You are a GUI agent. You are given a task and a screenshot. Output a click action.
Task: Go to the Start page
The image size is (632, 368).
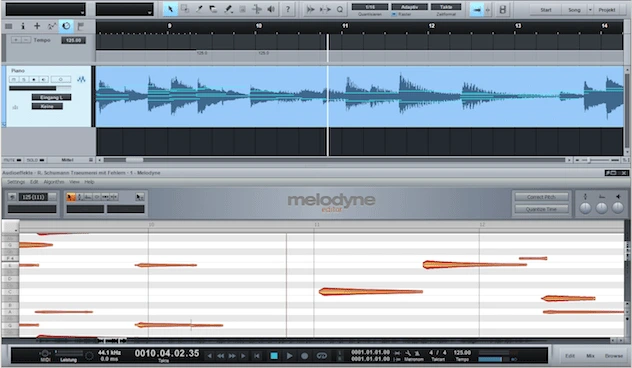tap(546, 10)
